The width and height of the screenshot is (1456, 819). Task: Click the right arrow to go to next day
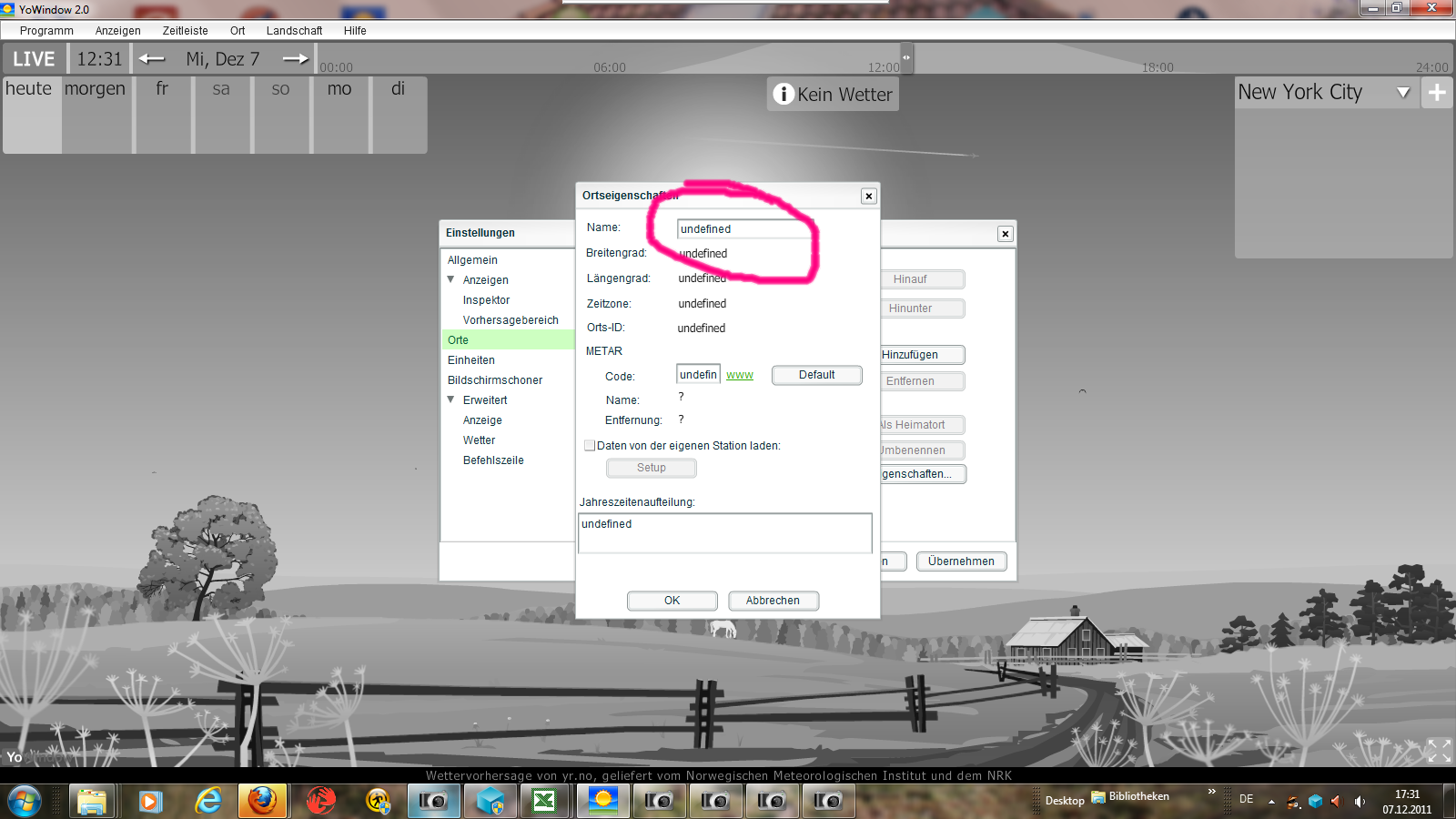295,59
